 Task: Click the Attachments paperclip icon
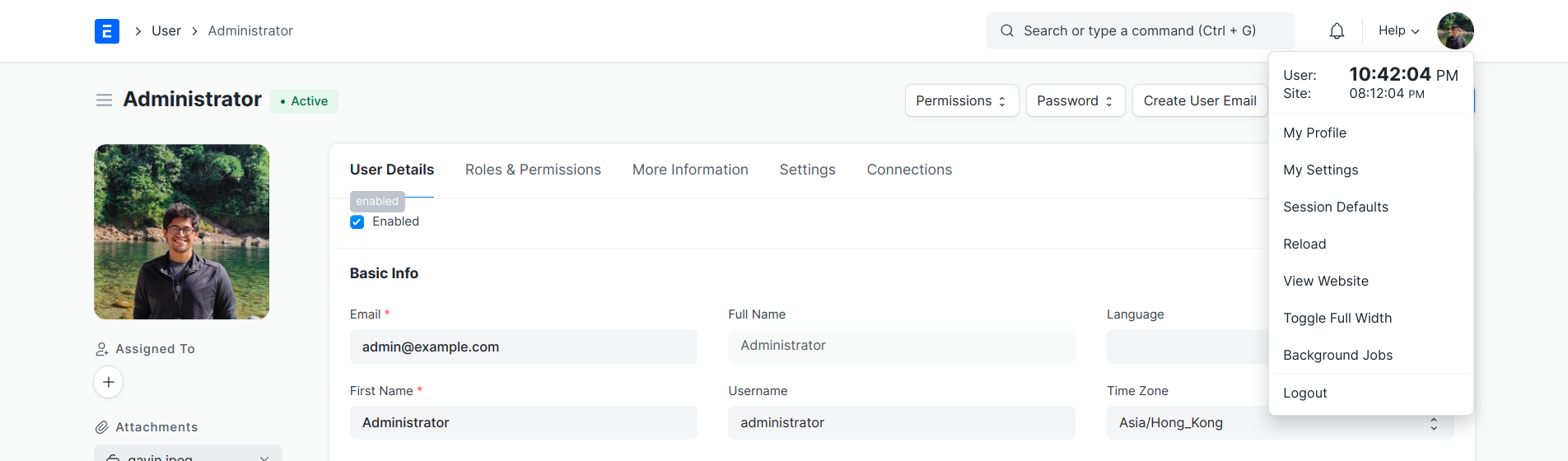102,427
